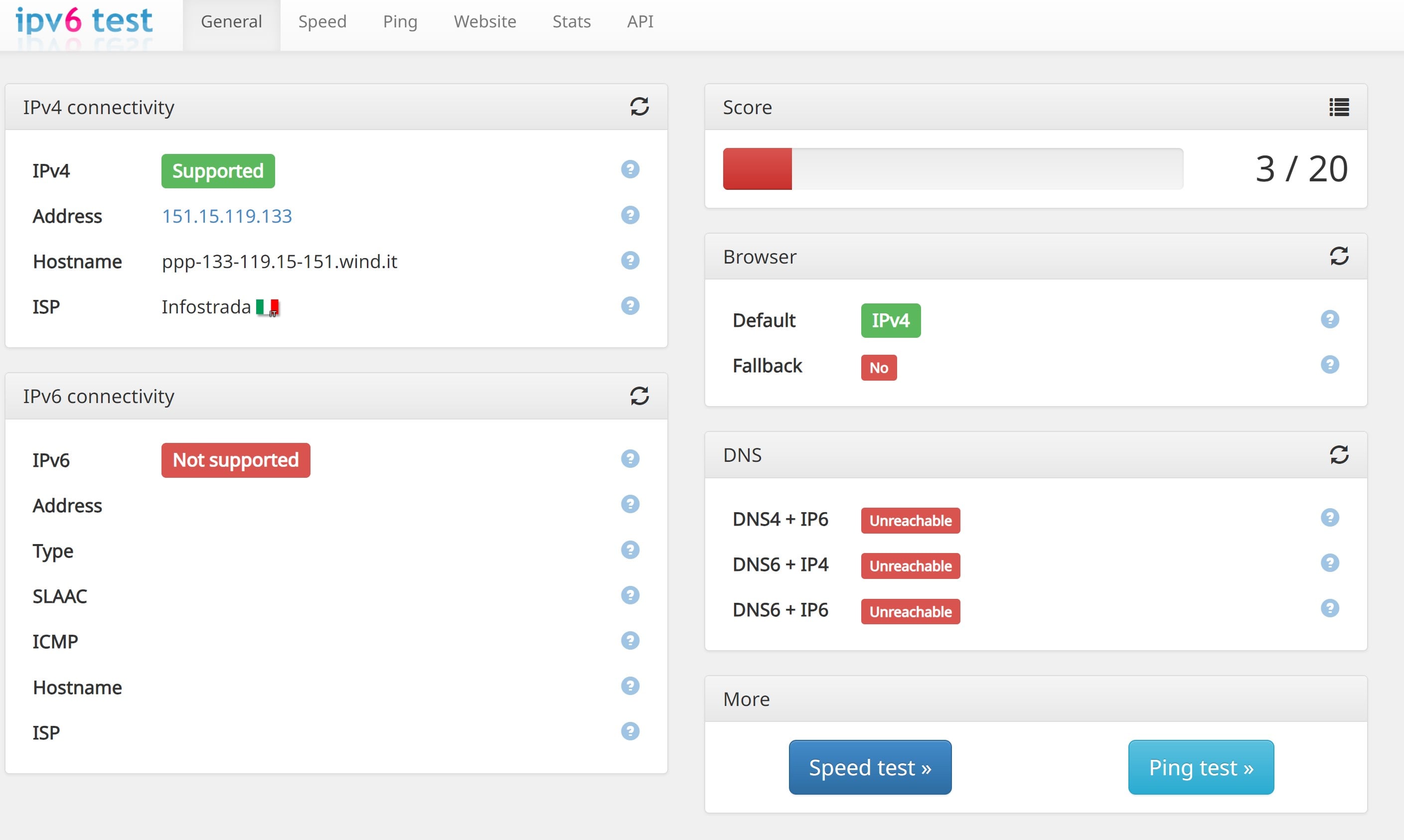Viewport: 1404px width, 840px height.
Task: Open help for DNS6 + IP4 row
Action: click(x=1330, y=562)
